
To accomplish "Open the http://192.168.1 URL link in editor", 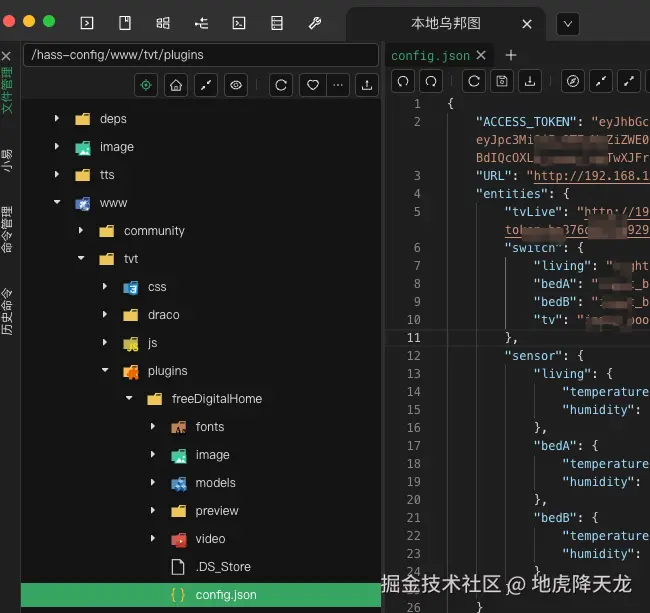I will click(592, 176).
